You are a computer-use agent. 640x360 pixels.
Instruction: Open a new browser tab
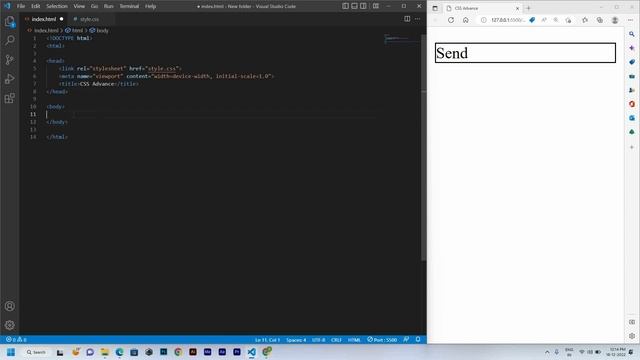tap(528, 8)
